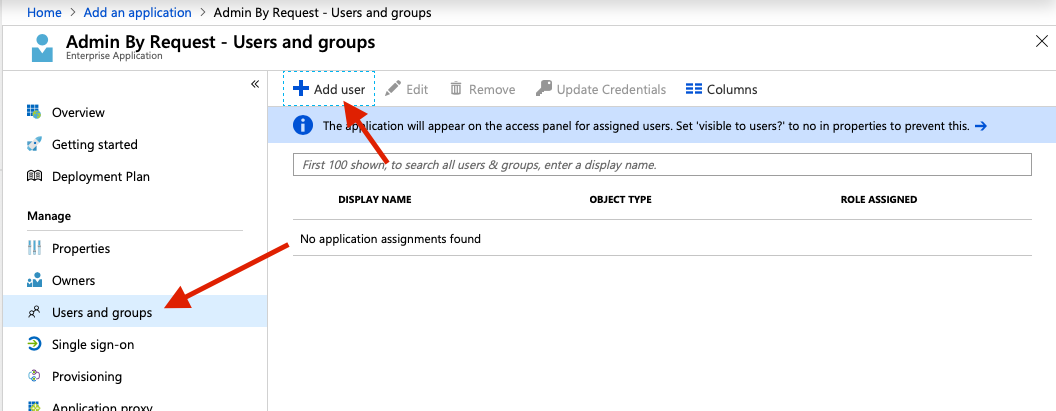Select Users and groups menu item
The width and height of the screenshot is (1056, 411).
pyautogui.click(x=135, y=312)
